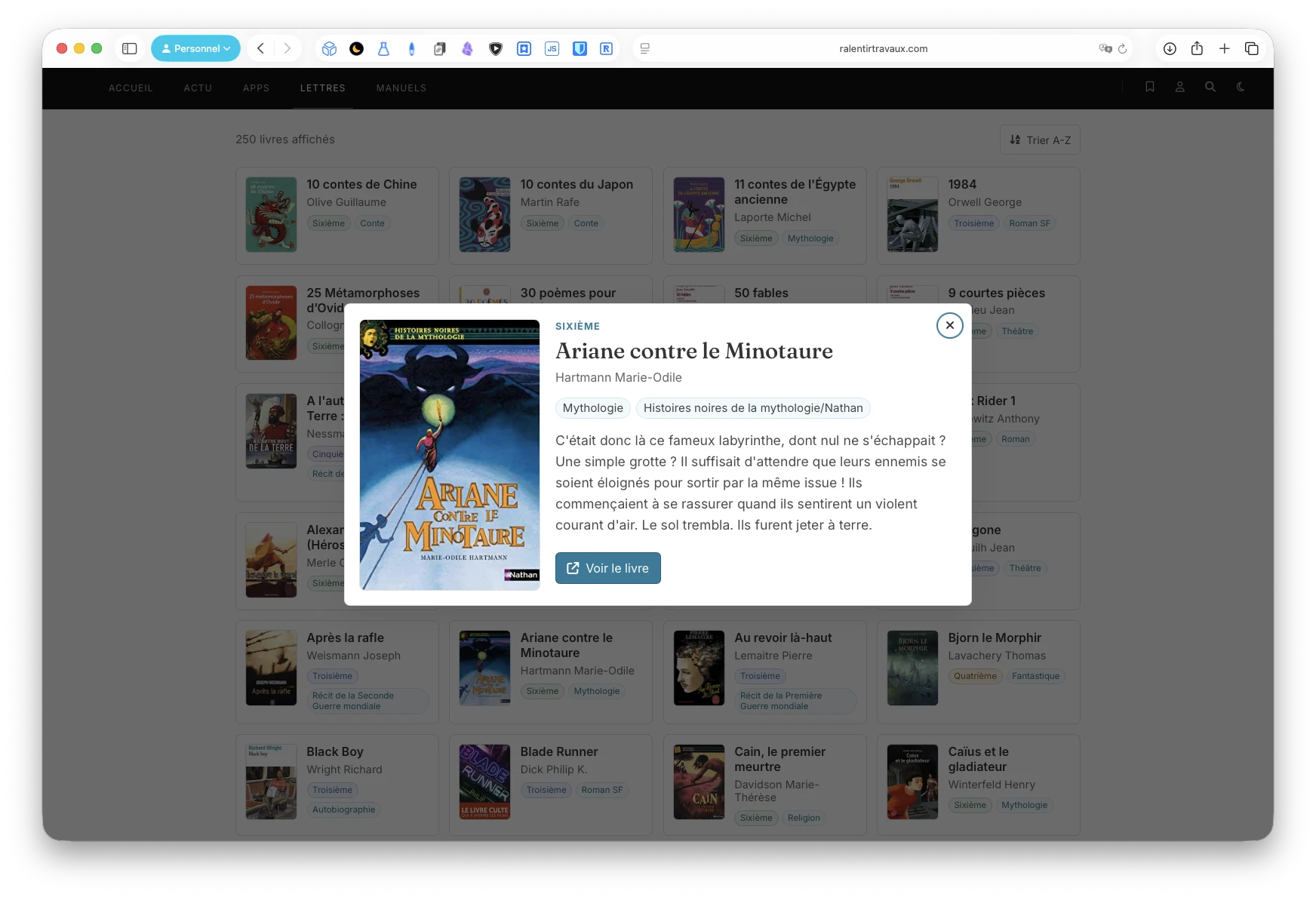1316x897 pixels.
Task: Go to ACCUEIL menu
Action: (131, 88)
